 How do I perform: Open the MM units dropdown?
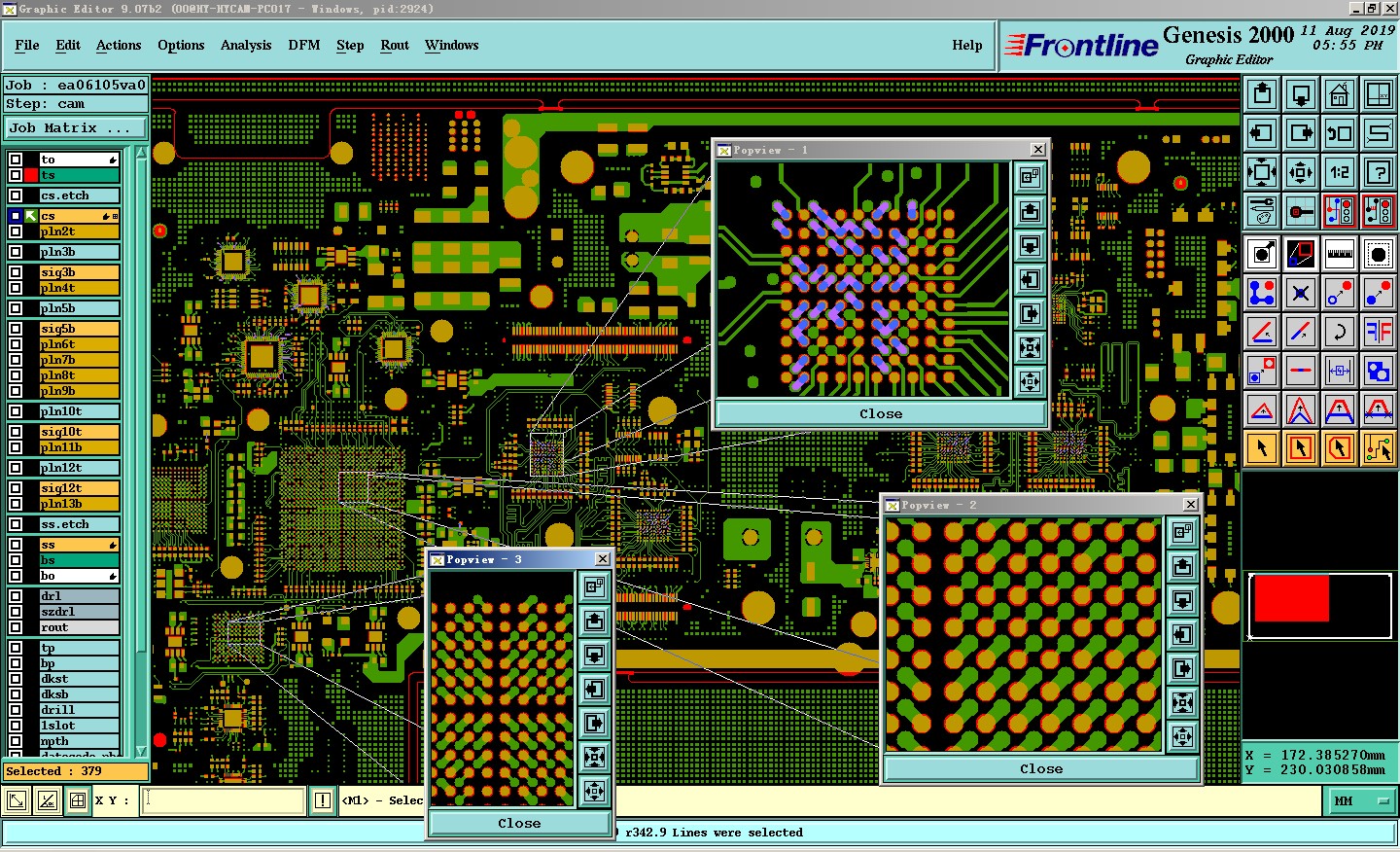pyautogui.click(x=1360, y=801)
